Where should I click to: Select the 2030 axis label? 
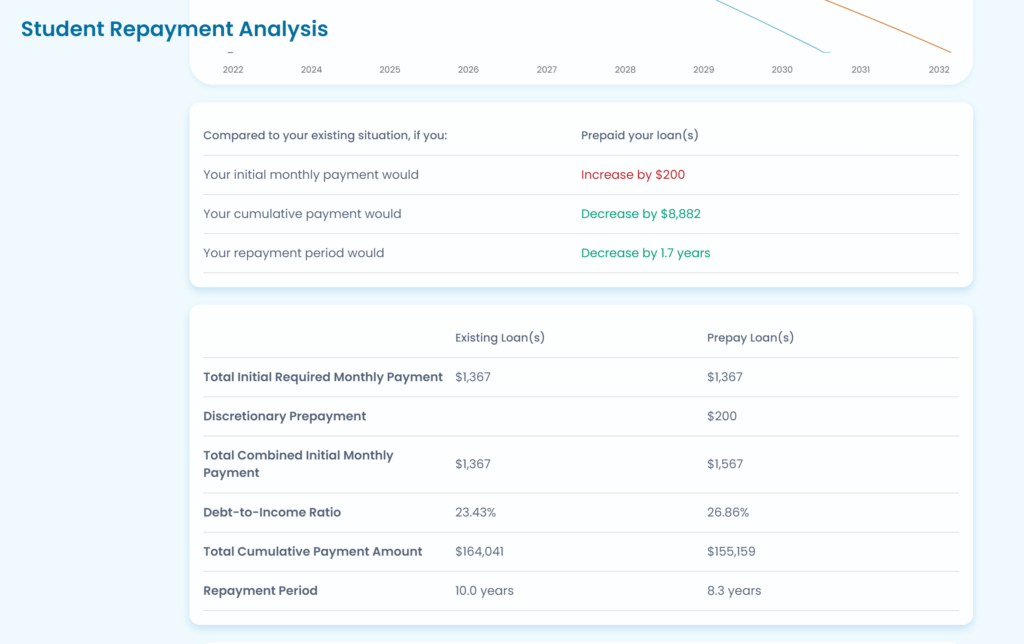click(x=781, y=70)
